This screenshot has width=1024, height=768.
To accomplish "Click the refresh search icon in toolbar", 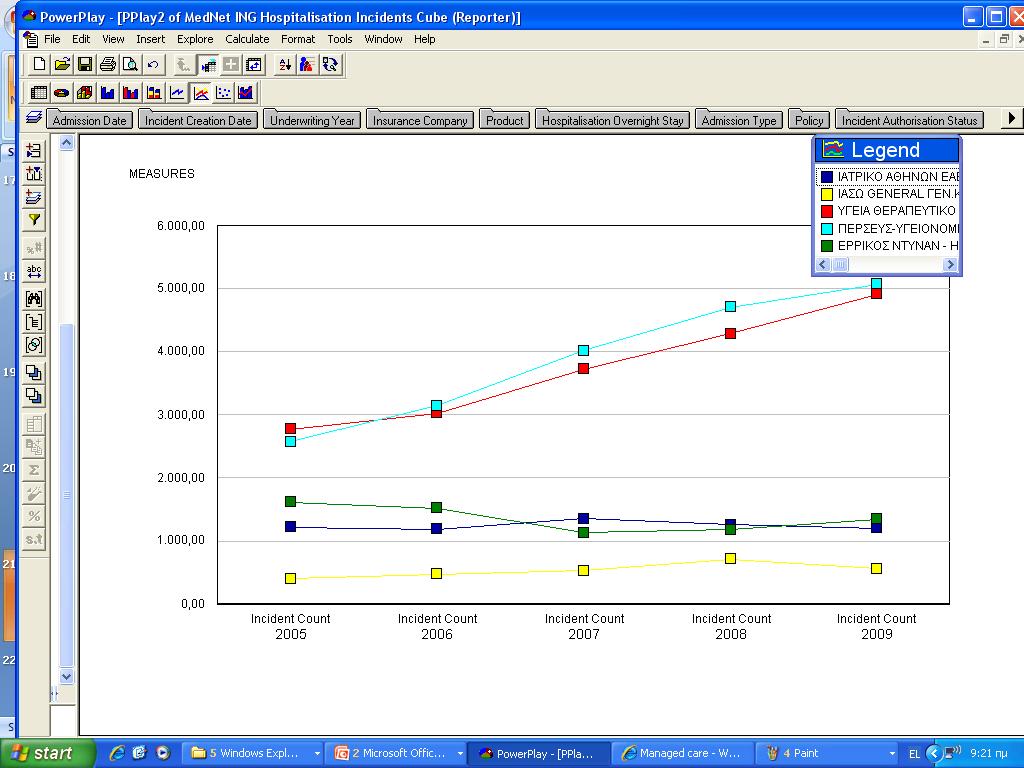I will pos(330,64).
